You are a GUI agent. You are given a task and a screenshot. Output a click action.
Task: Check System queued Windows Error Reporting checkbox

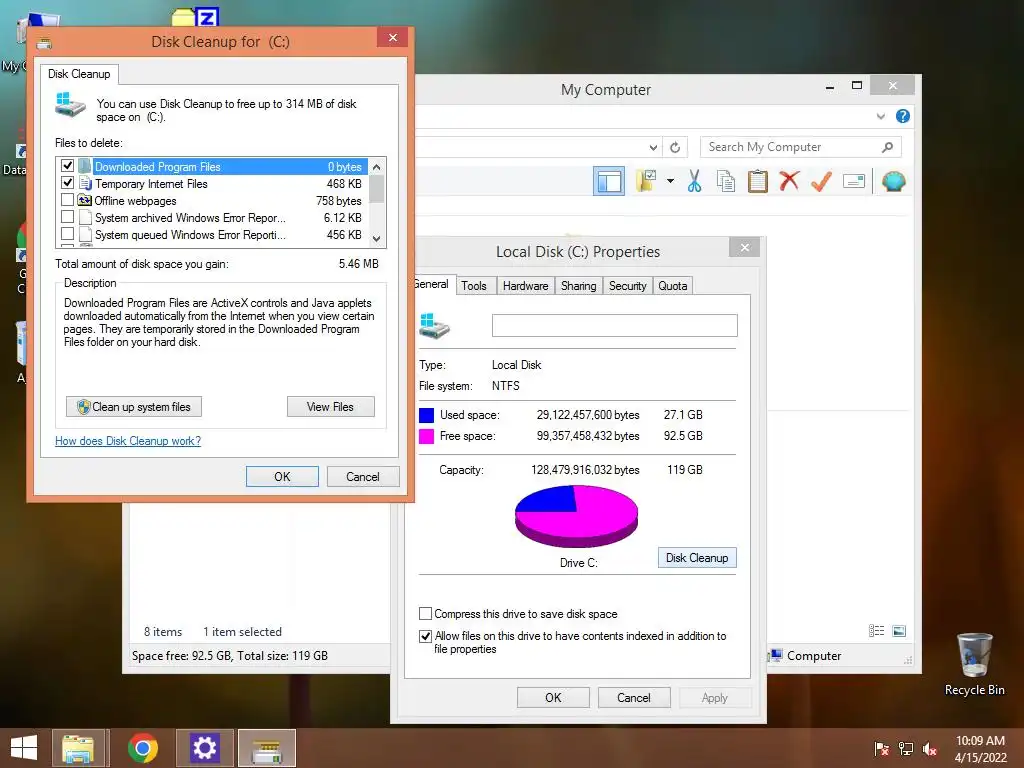point(67,234)
